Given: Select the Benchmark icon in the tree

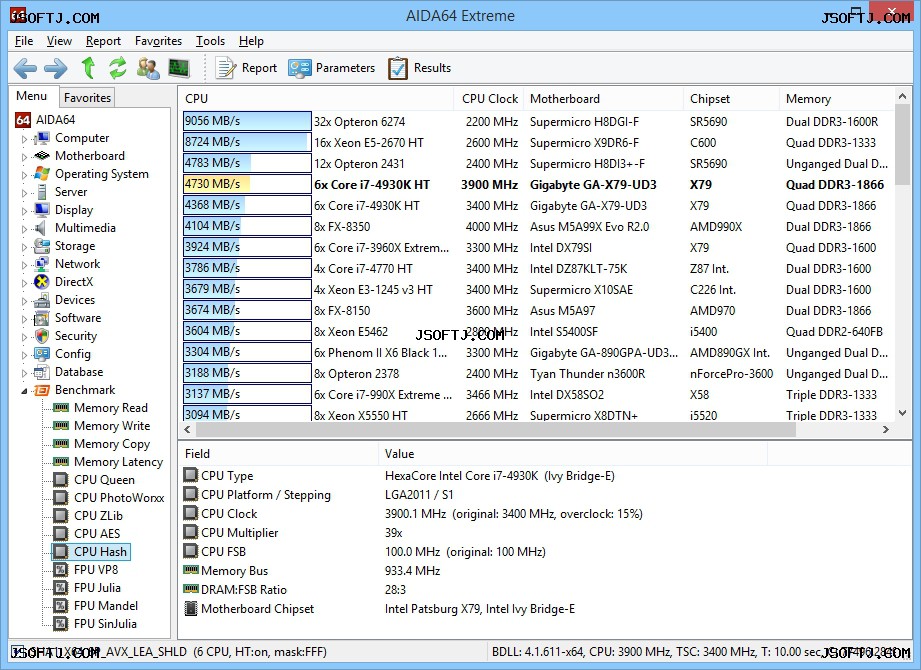Looking at the screenshot, I should (42, 390).
